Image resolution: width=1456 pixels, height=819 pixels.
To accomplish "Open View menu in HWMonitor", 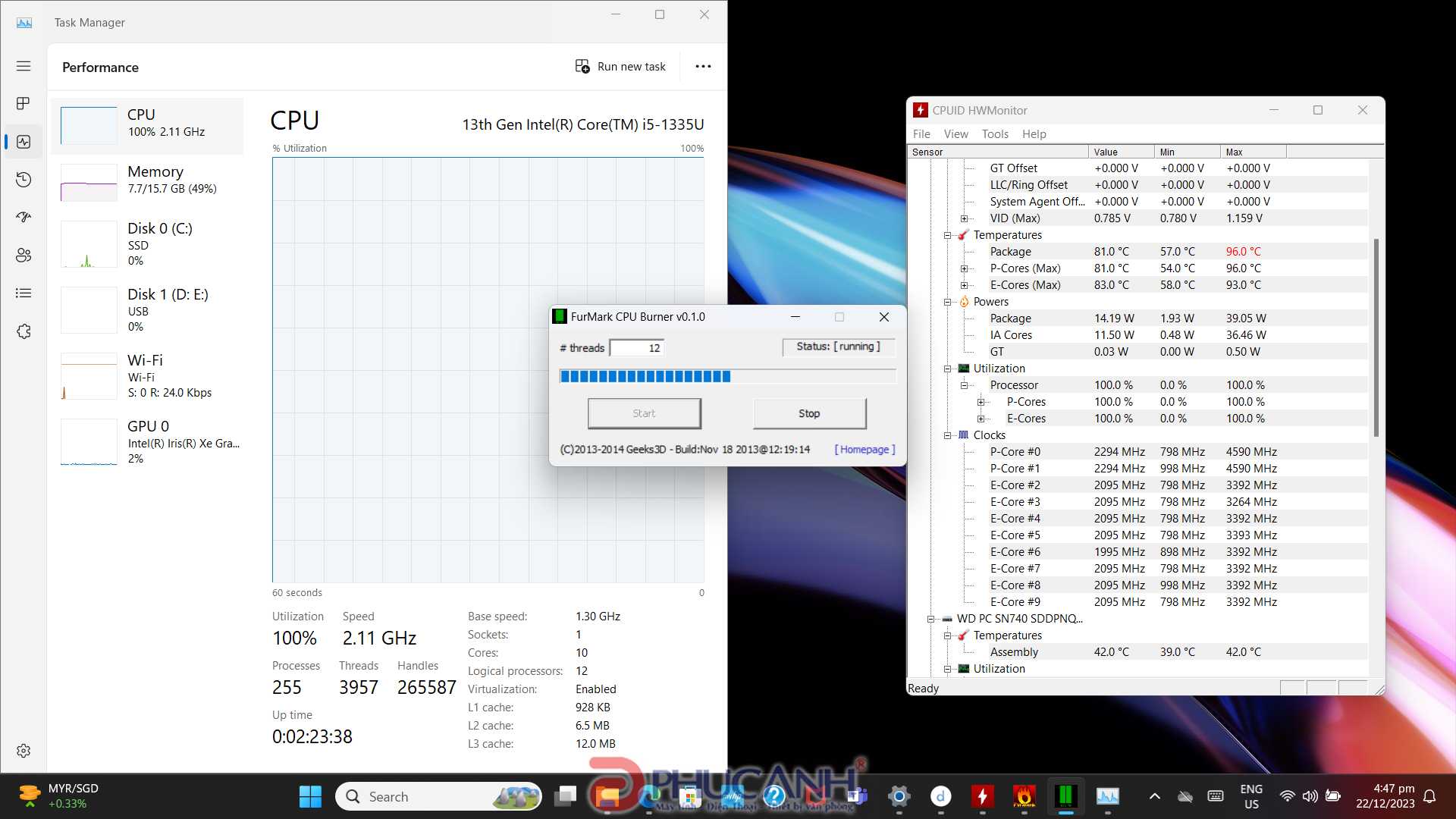I will [955, 134].
